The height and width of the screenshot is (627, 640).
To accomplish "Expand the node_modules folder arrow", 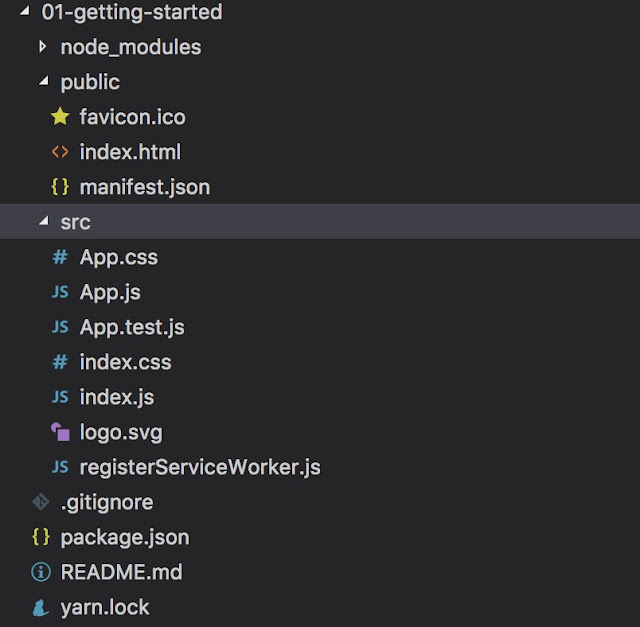I will click(42, 47).
